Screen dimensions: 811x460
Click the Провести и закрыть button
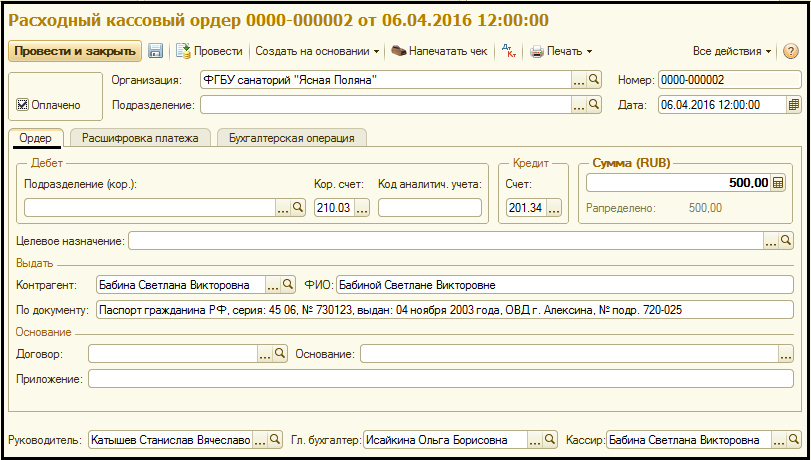[x=75, y=51]
